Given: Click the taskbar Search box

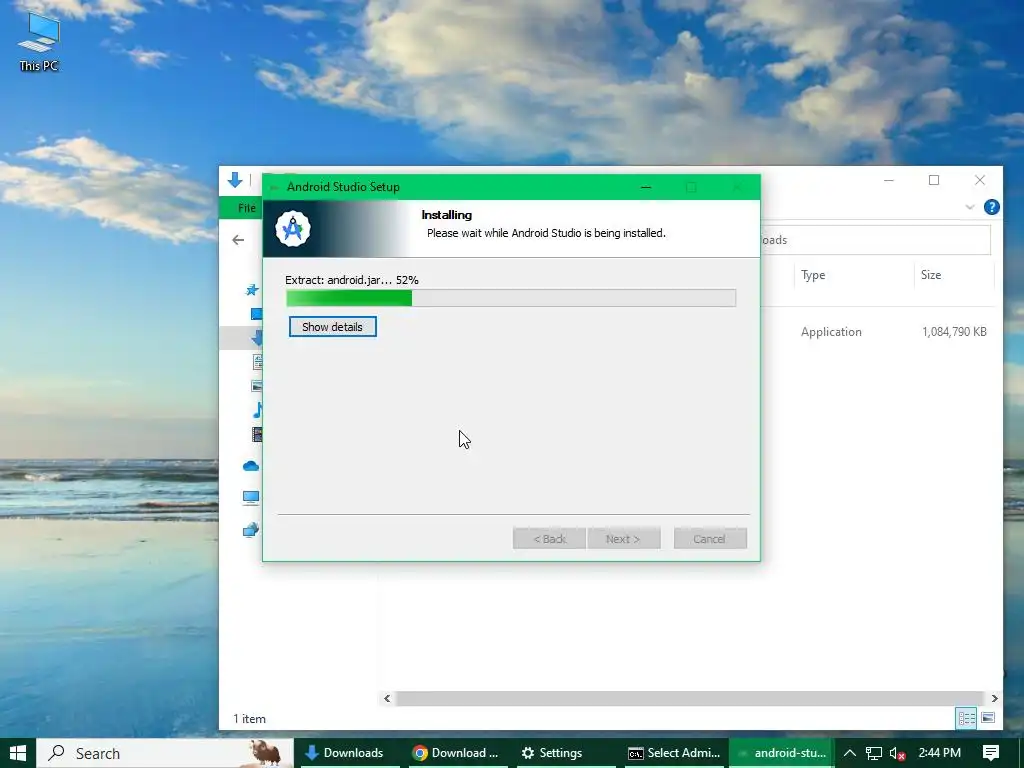Looking at the screenshot, I should 165,753.
